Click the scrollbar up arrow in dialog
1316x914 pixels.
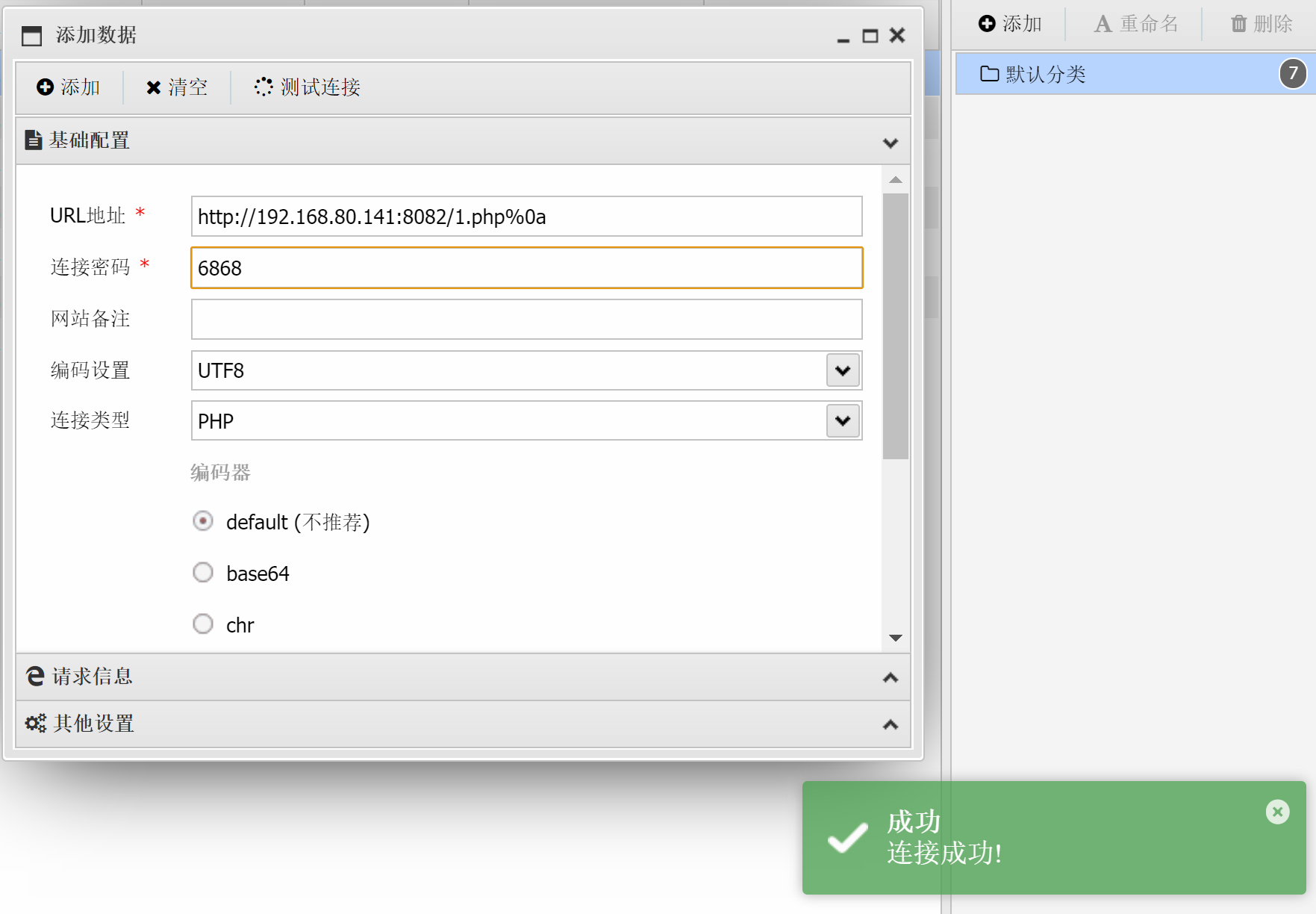click(896, 180)
